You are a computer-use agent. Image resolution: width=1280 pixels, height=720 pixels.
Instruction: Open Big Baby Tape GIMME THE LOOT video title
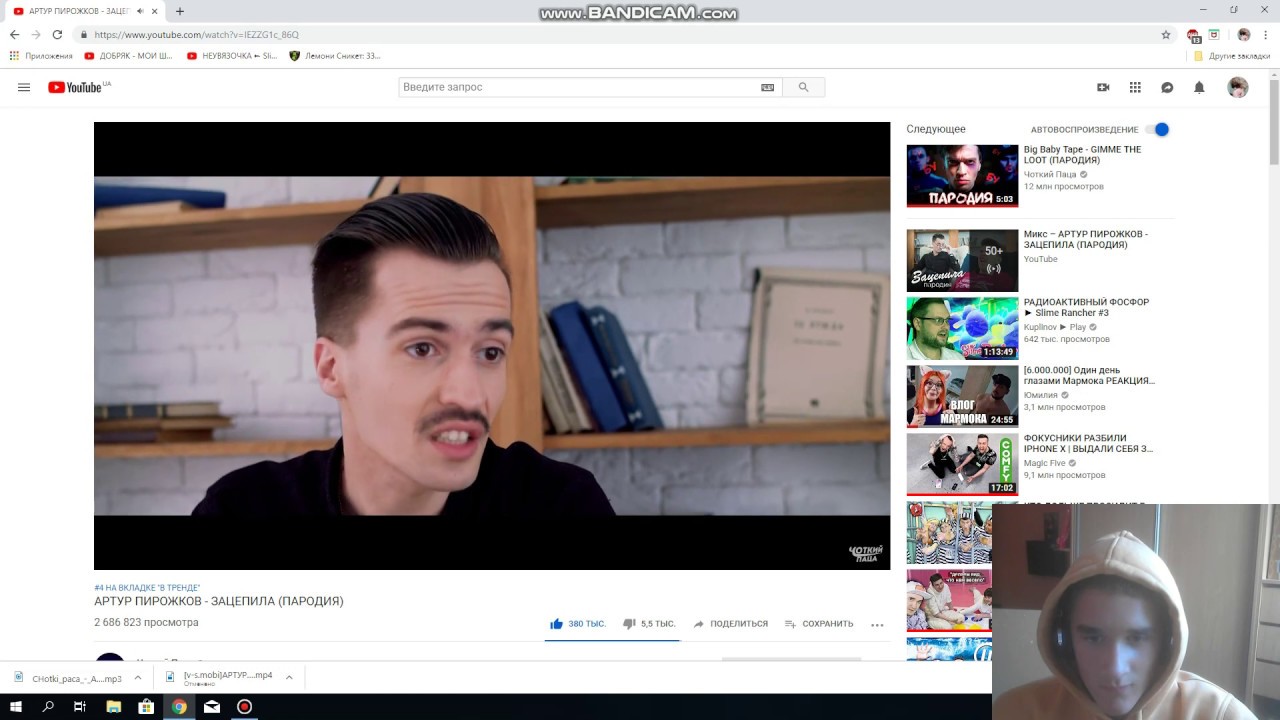1082,155
